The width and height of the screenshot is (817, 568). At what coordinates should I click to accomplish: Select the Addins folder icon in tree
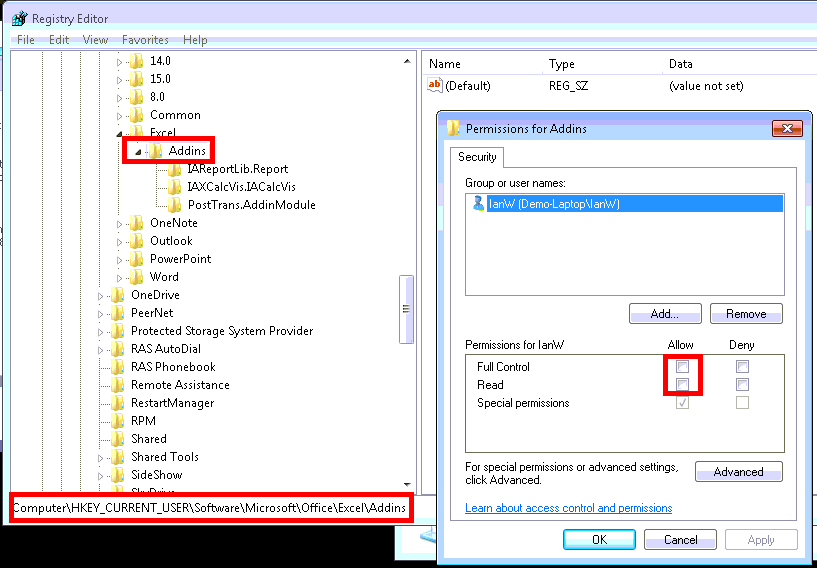coord(155,151)
